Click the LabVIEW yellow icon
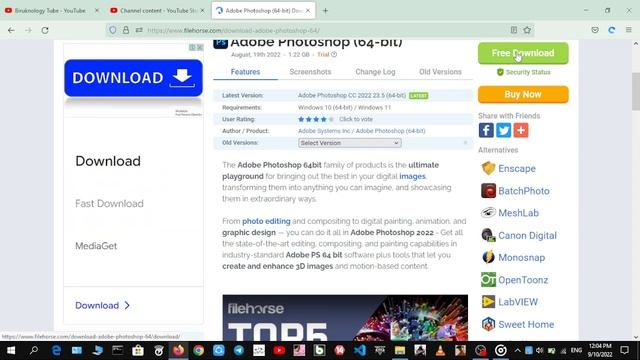This screenshot has height=360, width=640. click(488, 302)
